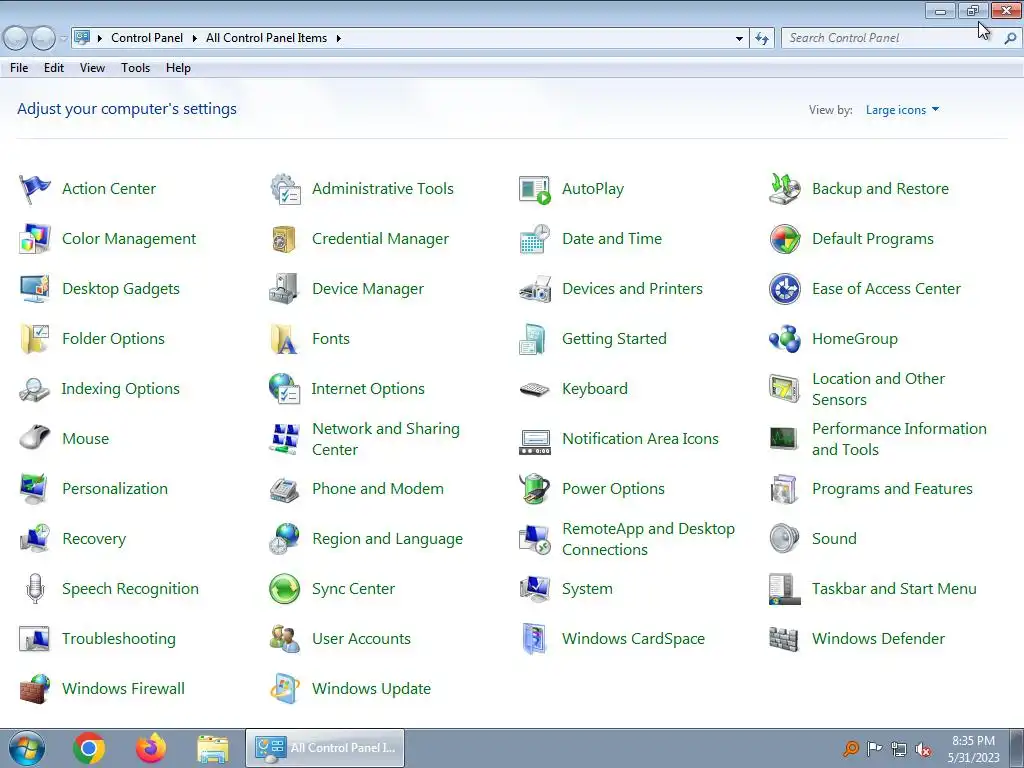This screenshot has height=768, width=1024.
Task: Click the Date and Time calendar icon
Action: click(x=535, y=239)
